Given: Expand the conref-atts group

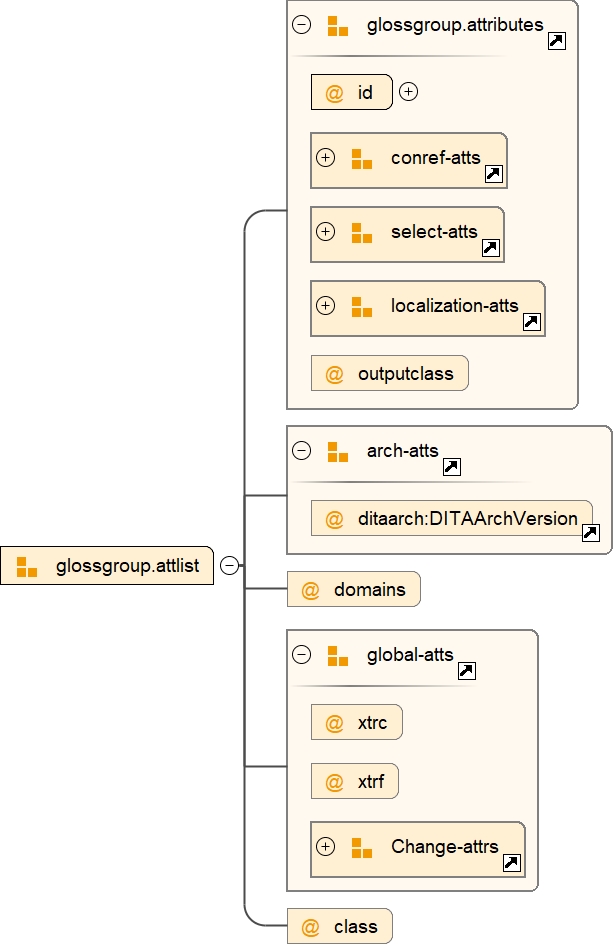Looking at the screenshot, I should pos(325,158).
